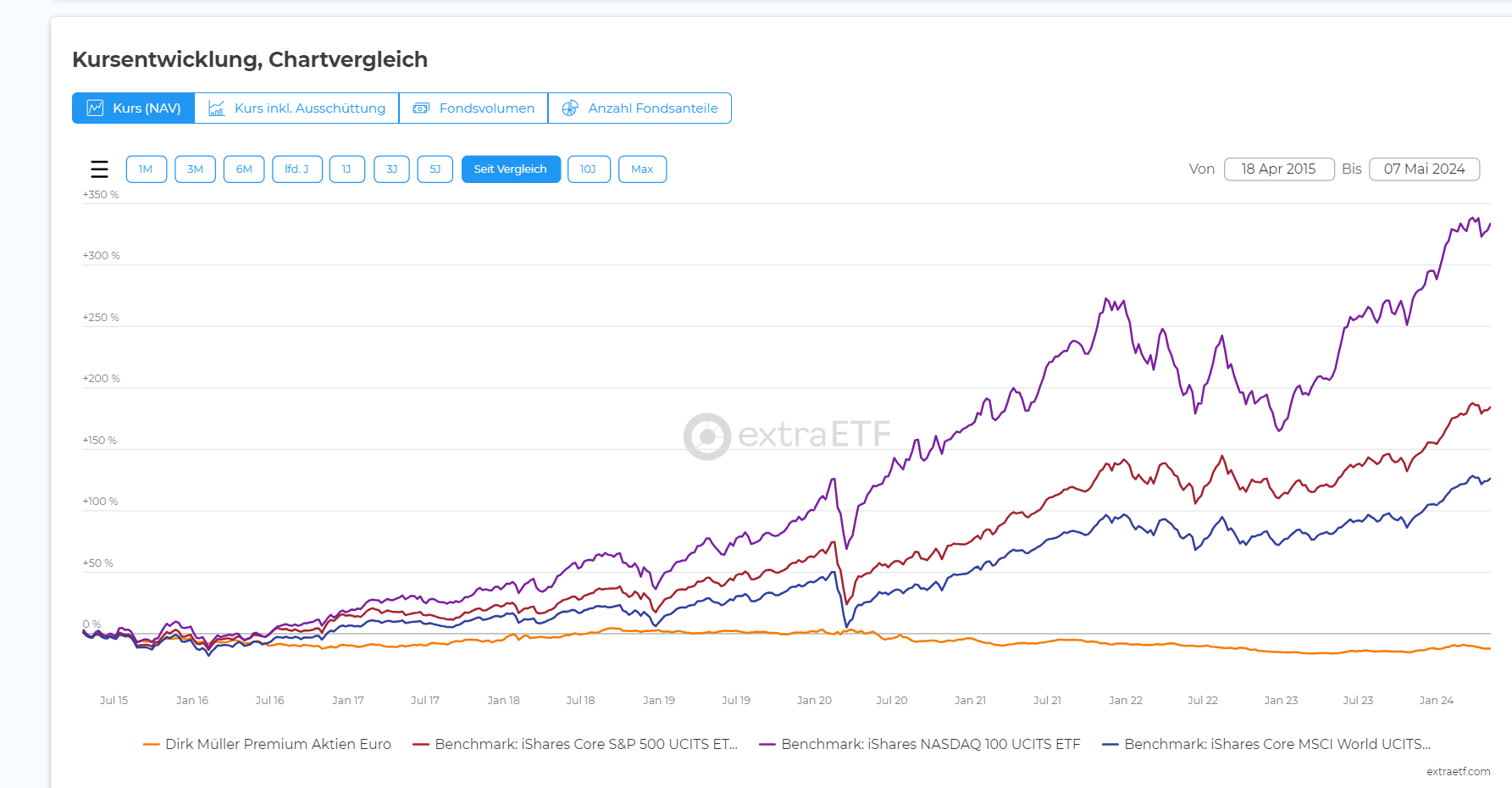Viewport: 1512px width, 788px height.
Task: Open the chart hamburger menu icon
Action: [99, 169]
